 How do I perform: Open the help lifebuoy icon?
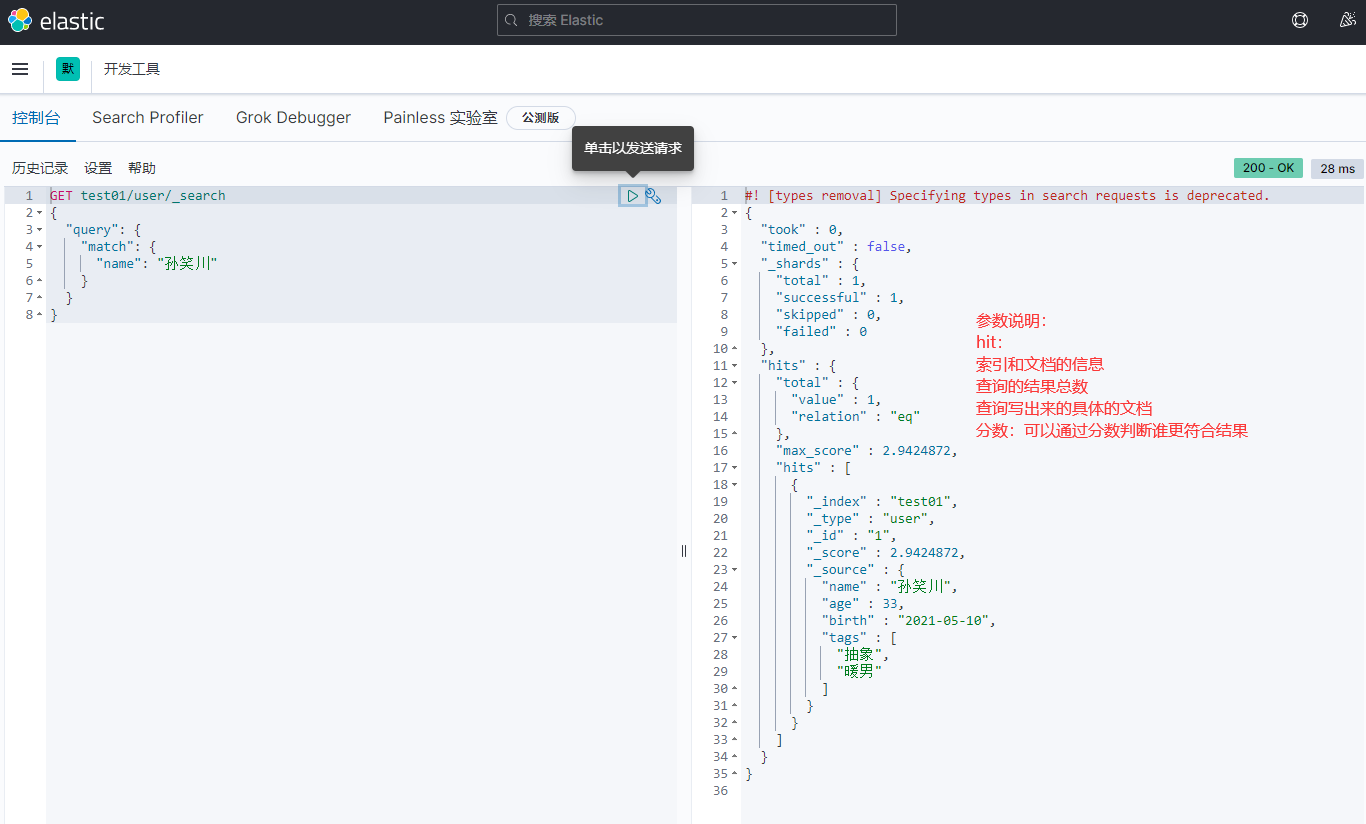click(1300, 20)
